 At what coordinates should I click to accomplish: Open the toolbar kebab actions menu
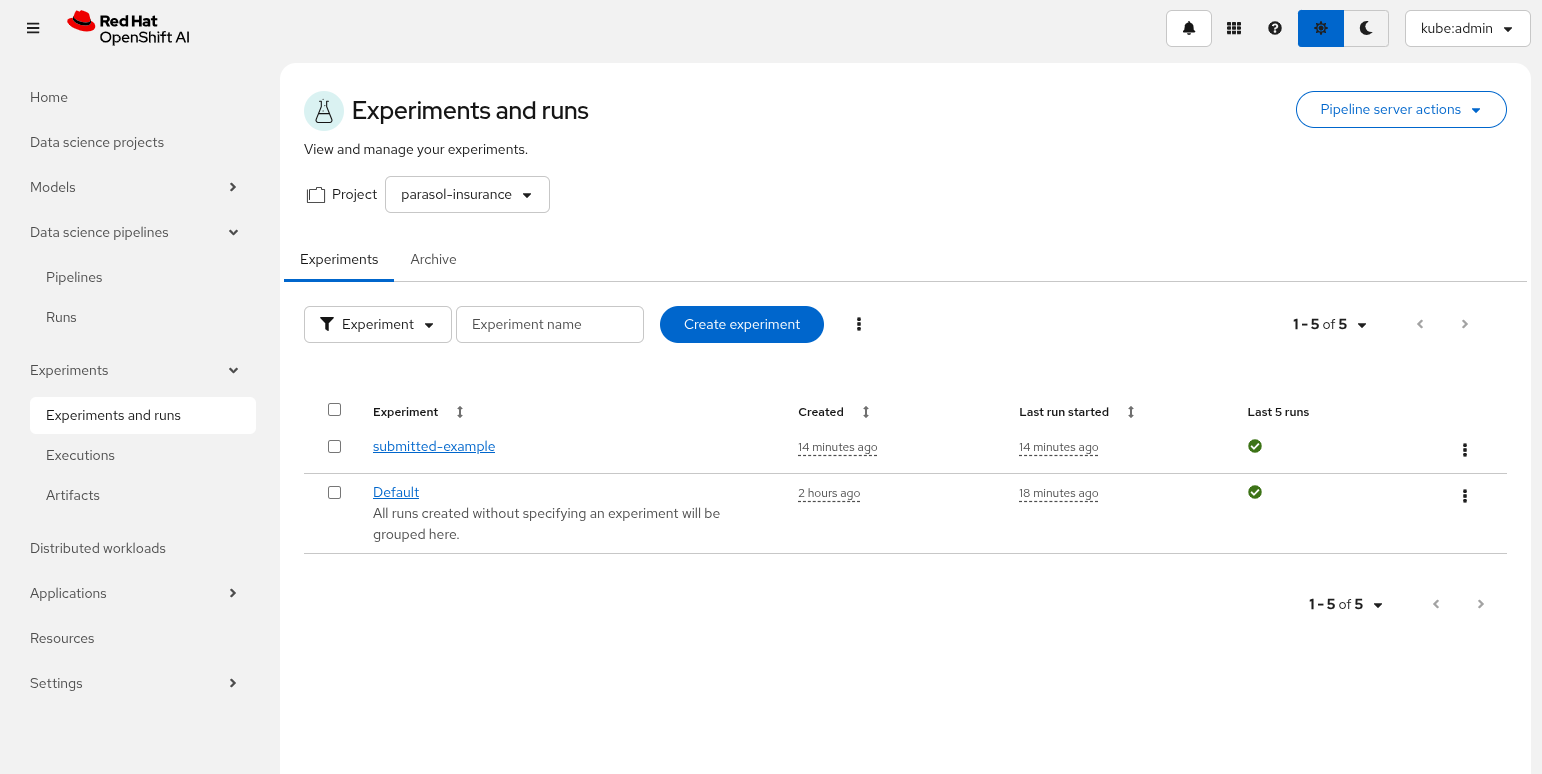click(x=859, y=324)
